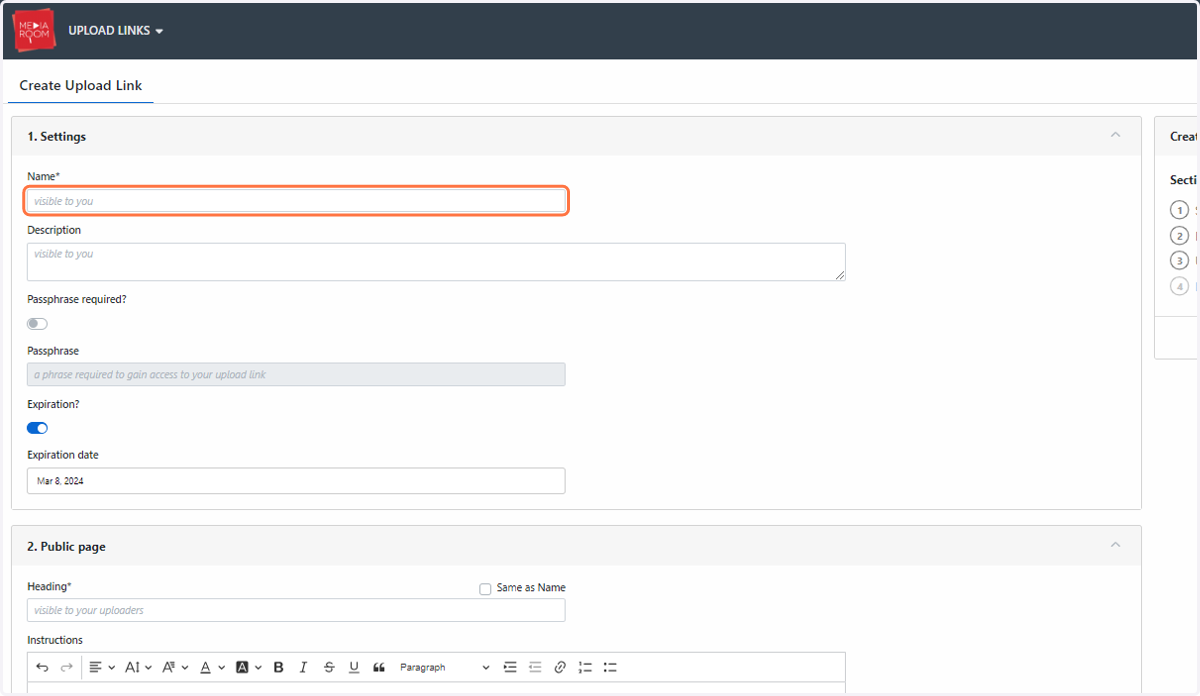Decrease indent in Instructions editor
1200x696 pixels.
point(535,667)
